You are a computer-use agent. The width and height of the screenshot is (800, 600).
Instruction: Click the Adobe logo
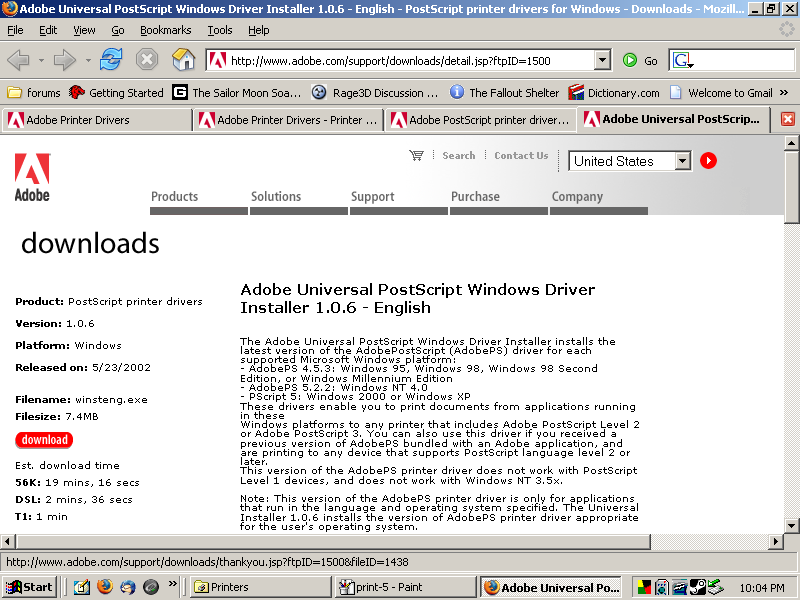31,170
